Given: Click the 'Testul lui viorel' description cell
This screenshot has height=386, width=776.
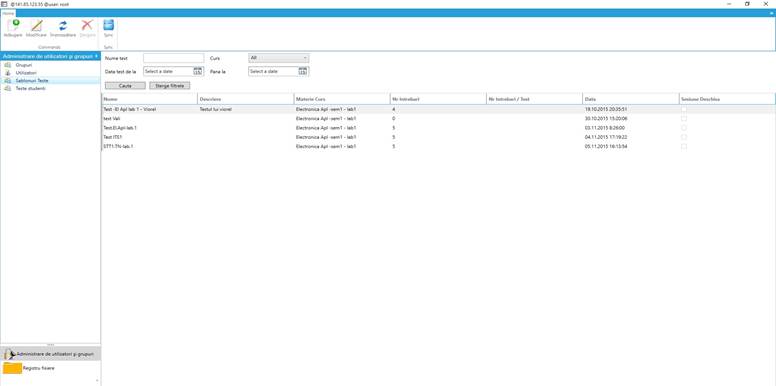Looking at the screenshot, I should coord(215,109).
